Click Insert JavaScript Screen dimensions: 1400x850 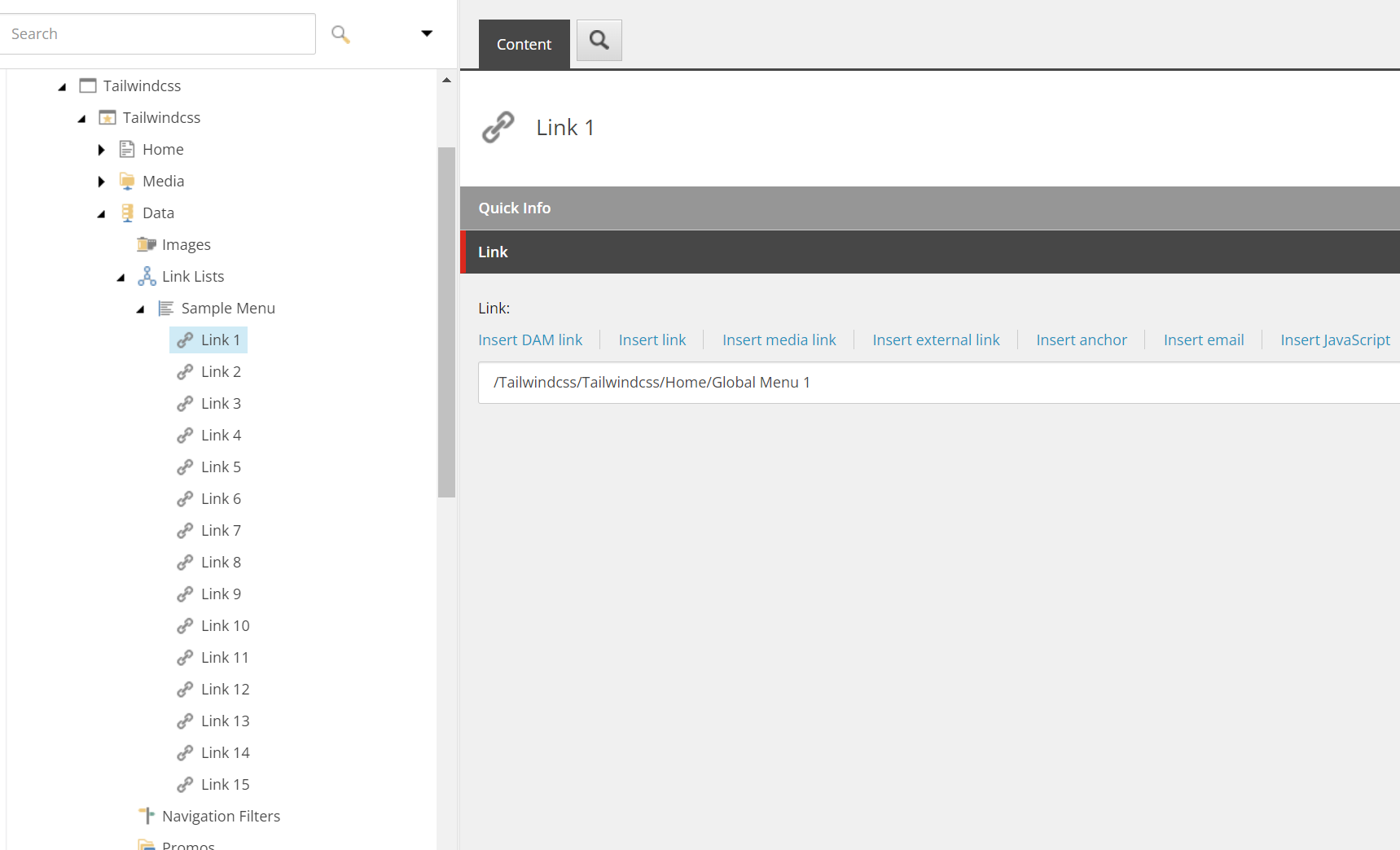1335,340
